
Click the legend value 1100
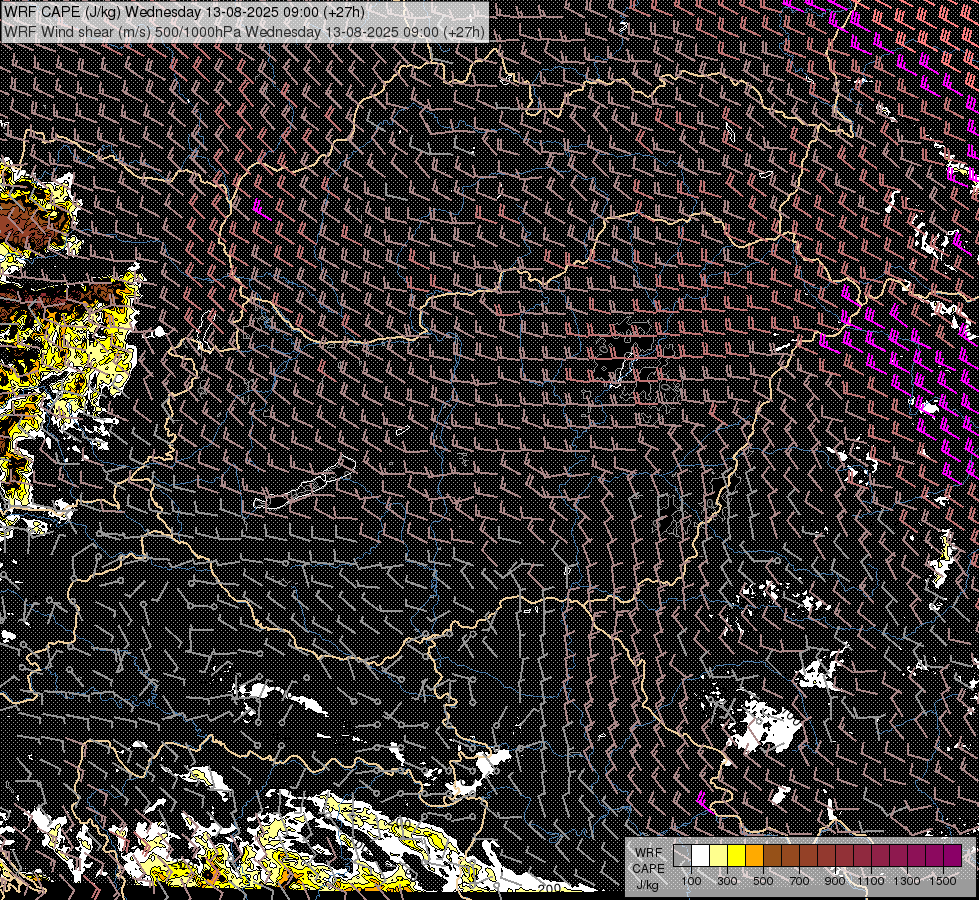pyautogui.click(x=871, y=881)
